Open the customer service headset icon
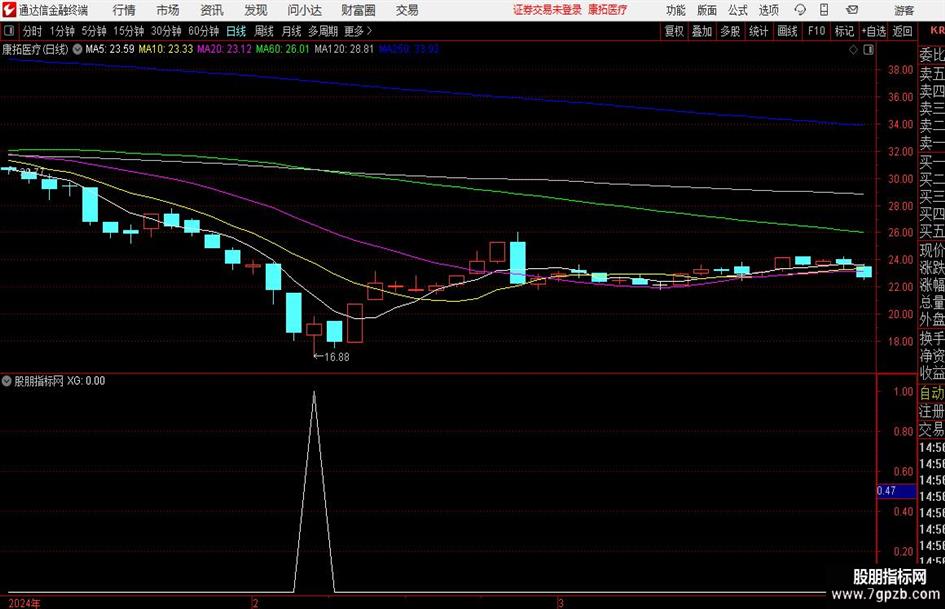The image size is (945, 609). 800,10
